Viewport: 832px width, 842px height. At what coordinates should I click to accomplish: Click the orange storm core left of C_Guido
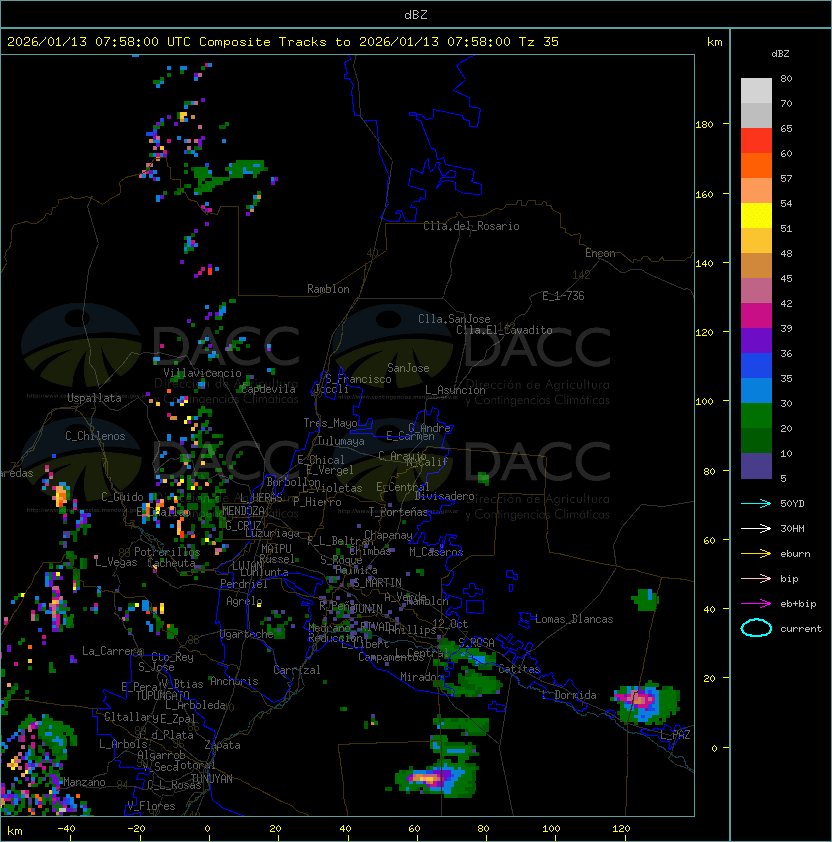61,495
